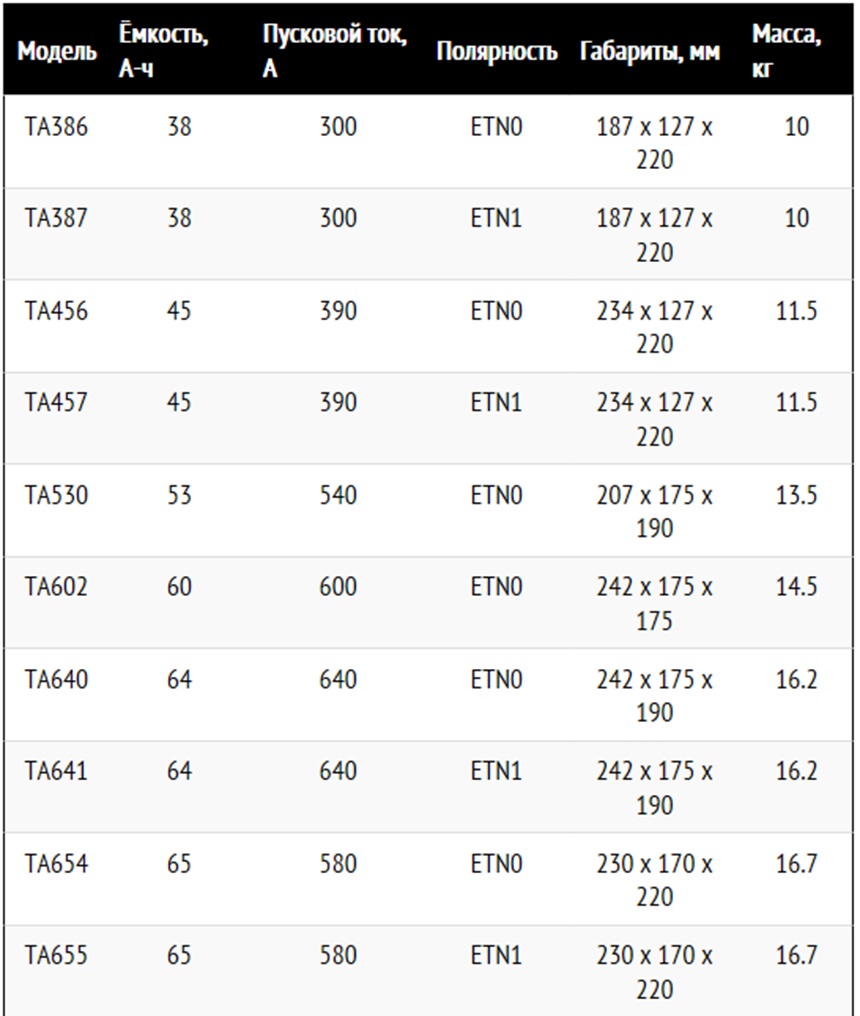Screen dimensions: 860x1016
Task: Click the TA655 model name
Action: (56, 955)
